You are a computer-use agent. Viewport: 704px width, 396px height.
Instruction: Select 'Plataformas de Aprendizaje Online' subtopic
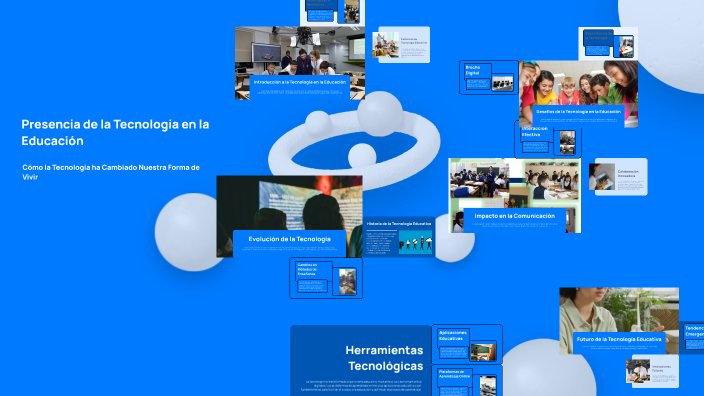pos(467,380)
